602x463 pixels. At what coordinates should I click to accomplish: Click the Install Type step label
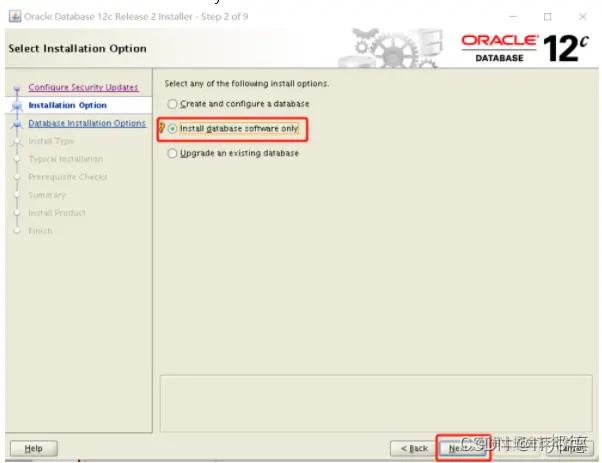(x=51, y=141)
